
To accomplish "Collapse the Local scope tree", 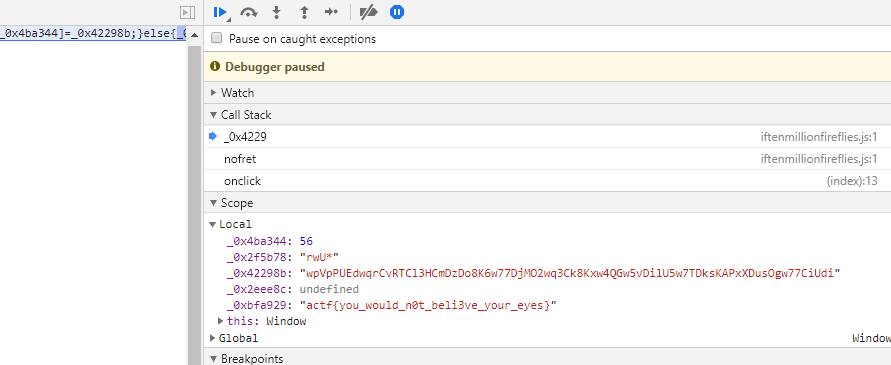I will click(213, 225).
